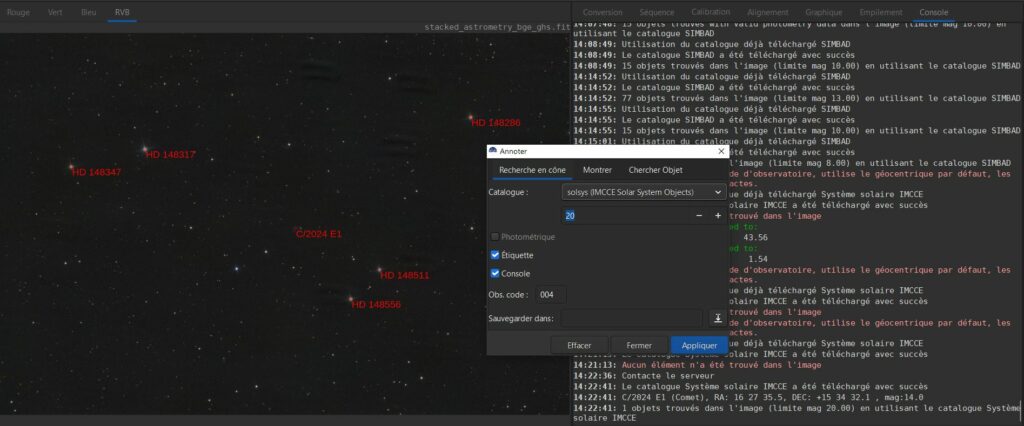Viewport: 1024px width, 426px height.
Task: Show the Rouge channel tab
Action: pos(19,12)
